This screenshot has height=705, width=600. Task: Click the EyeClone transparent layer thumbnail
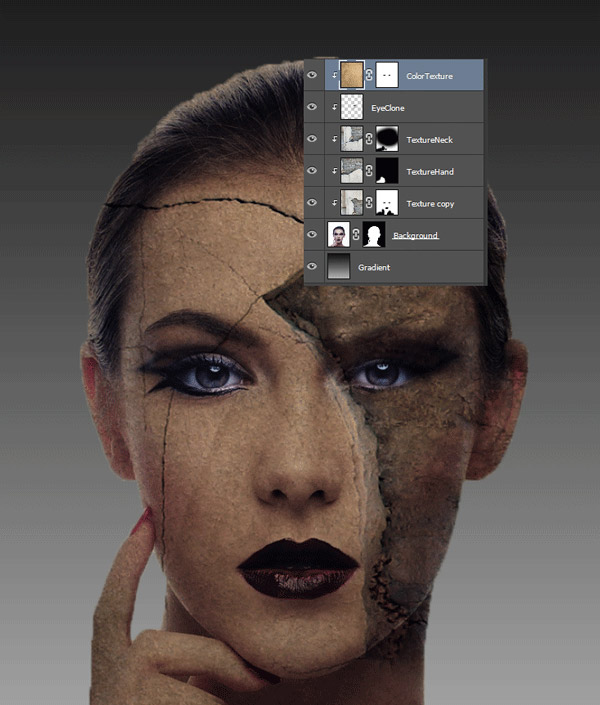tap(352, 107)
